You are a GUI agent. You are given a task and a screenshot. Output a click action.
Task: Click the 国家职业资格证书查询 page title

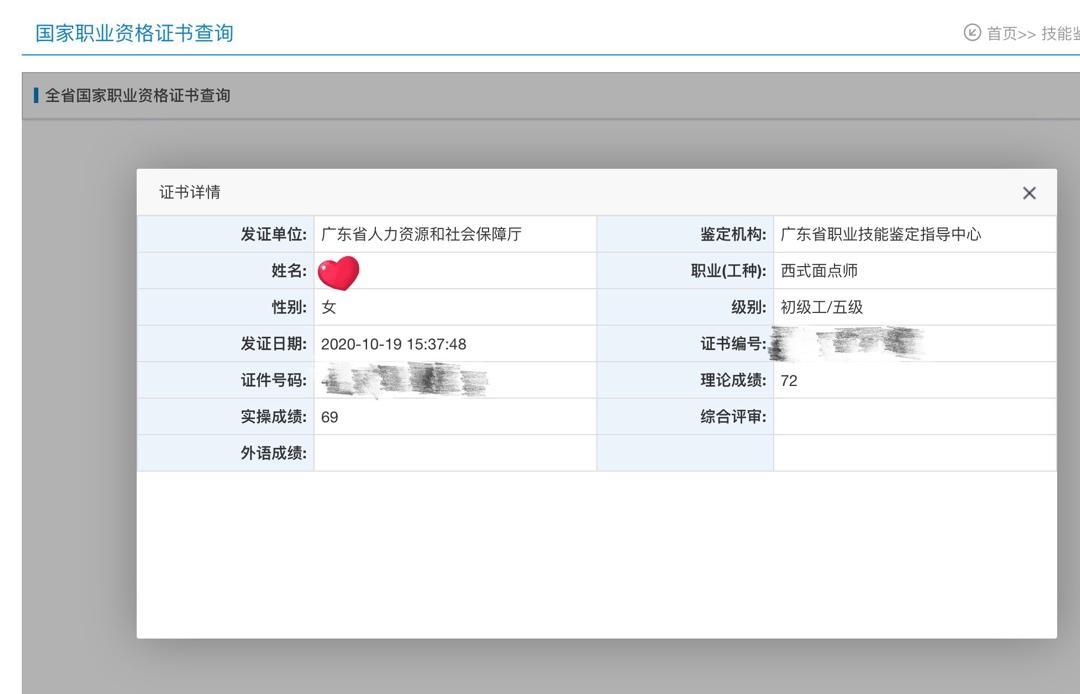pyautogui.click(x=134, y=33)
